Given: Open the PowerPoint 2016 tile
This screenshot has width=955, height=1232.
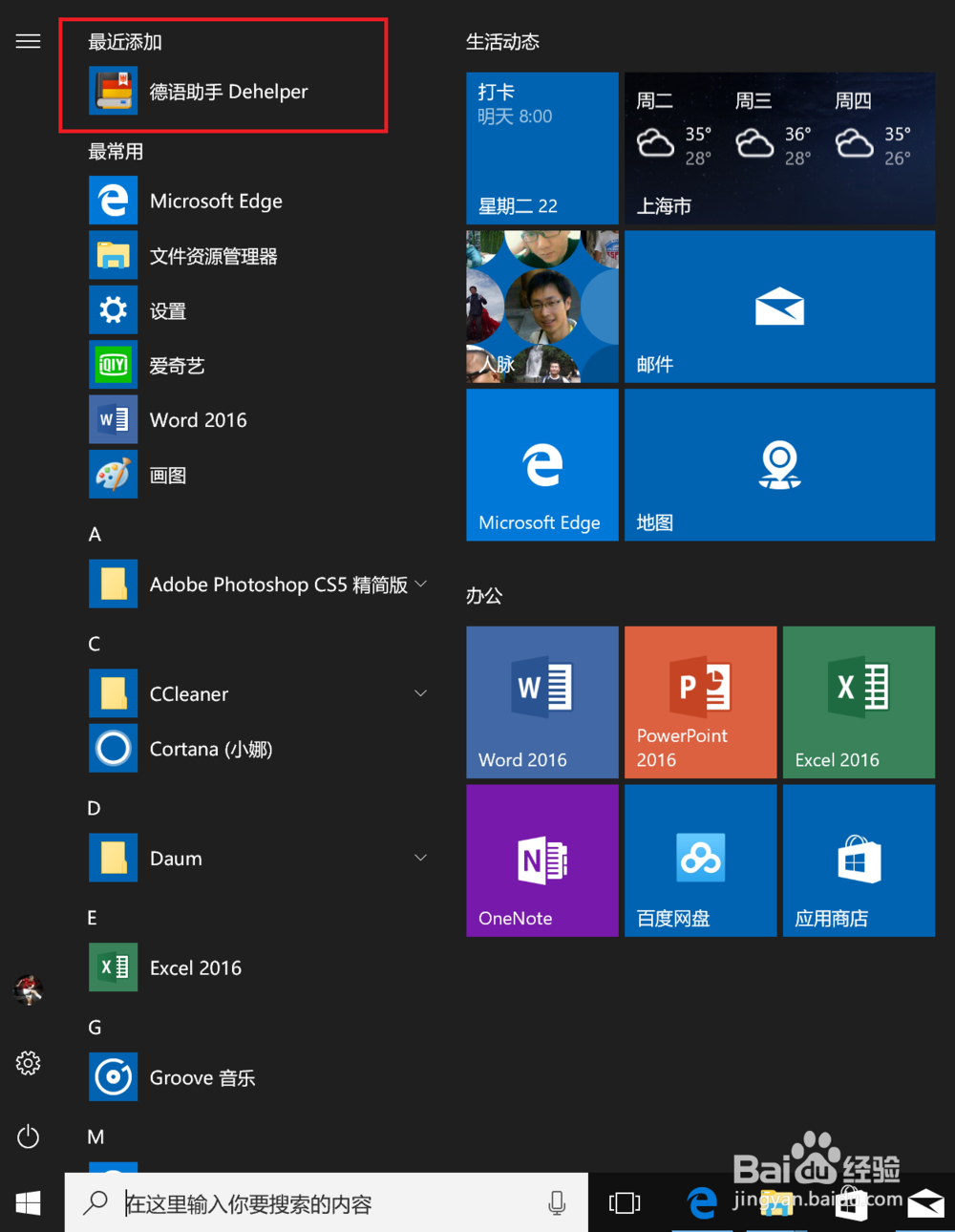Looking at the screenshot, I should point(700,702).
